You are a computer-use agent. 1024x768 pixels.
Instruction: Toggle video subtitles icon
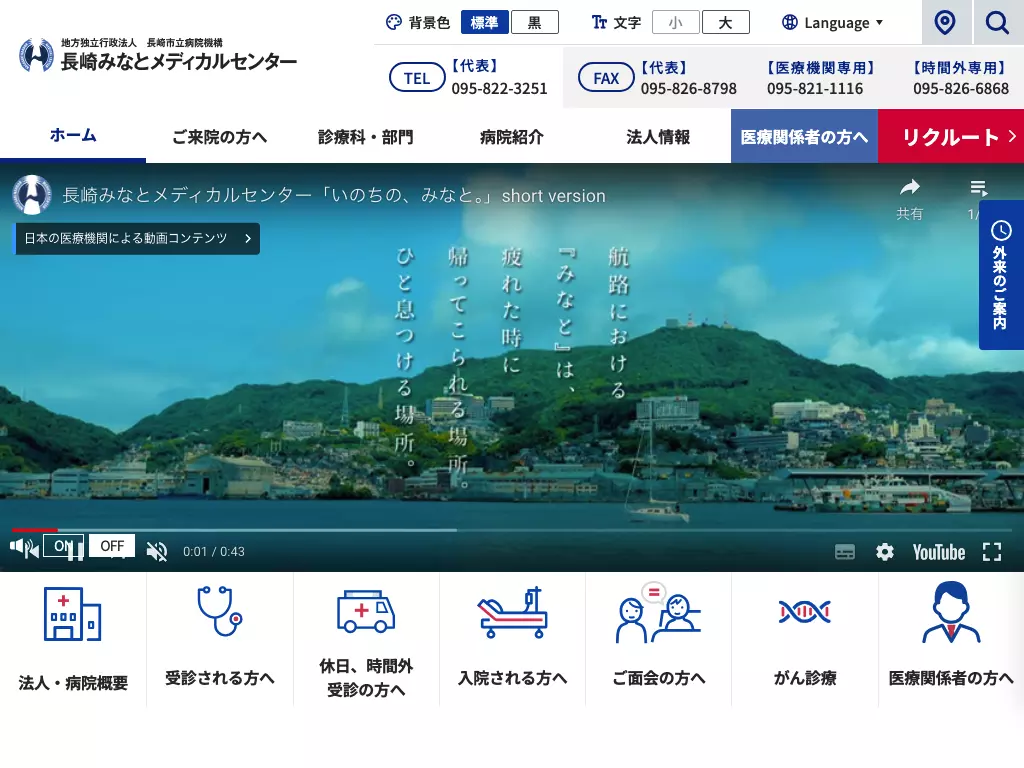844,552
